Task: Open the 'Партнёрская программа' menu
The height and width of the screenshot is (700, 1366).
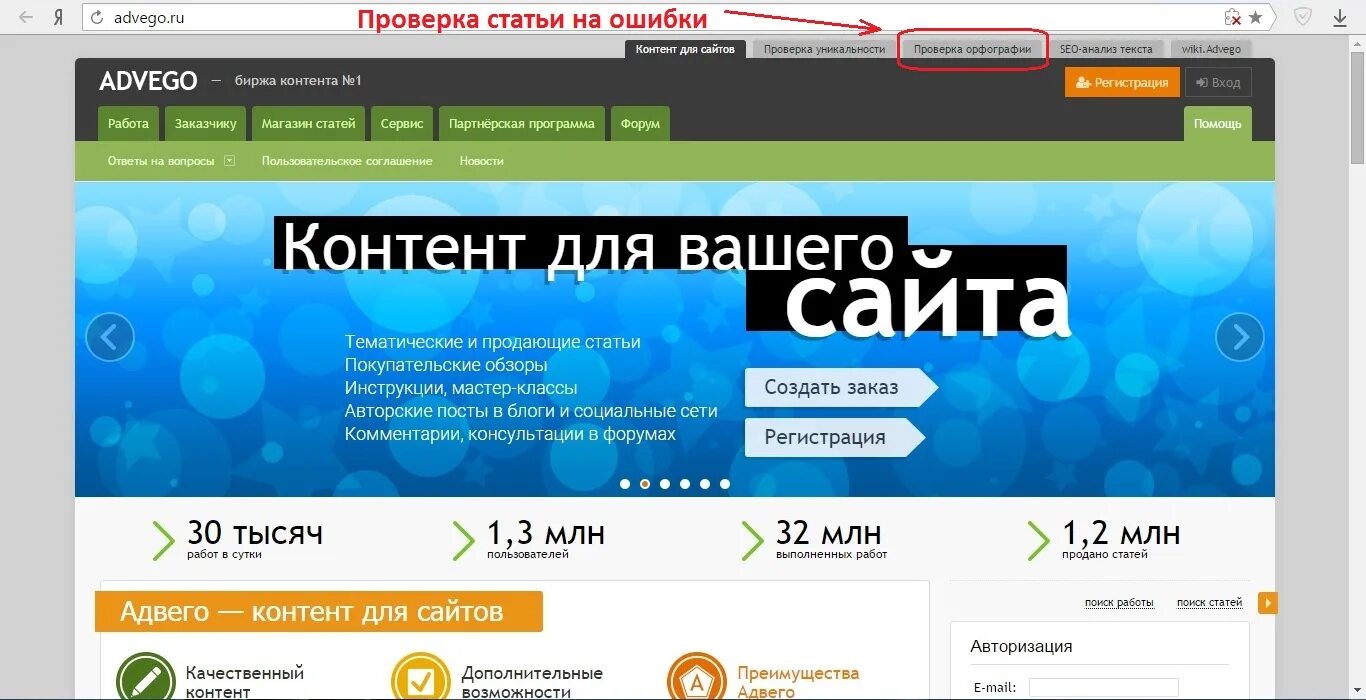Action: tap(522, 124)
